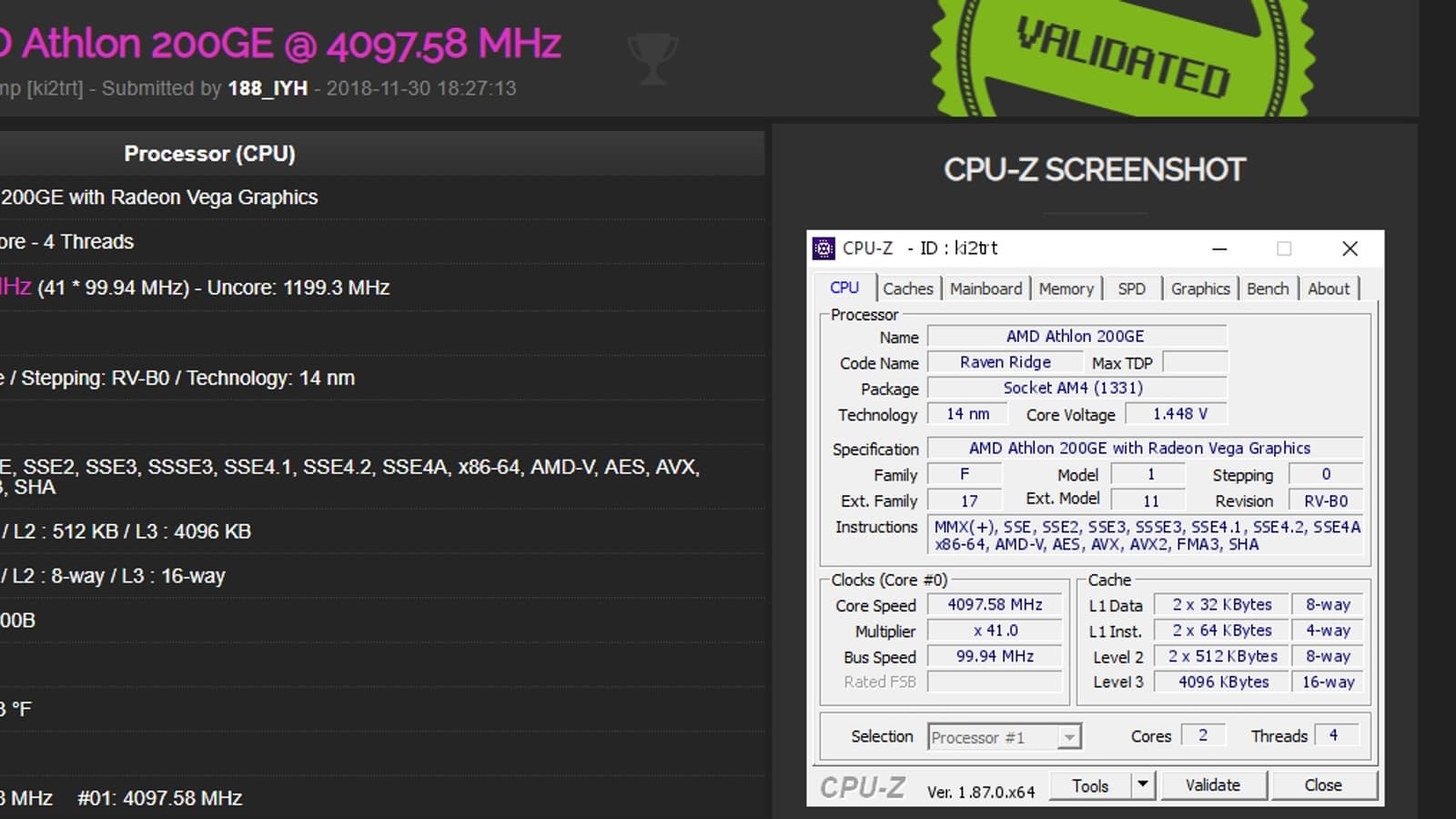Open the Tools dropdown arrow
The width and height of the screenshot is (1456, 819).
coord(1142,784)
